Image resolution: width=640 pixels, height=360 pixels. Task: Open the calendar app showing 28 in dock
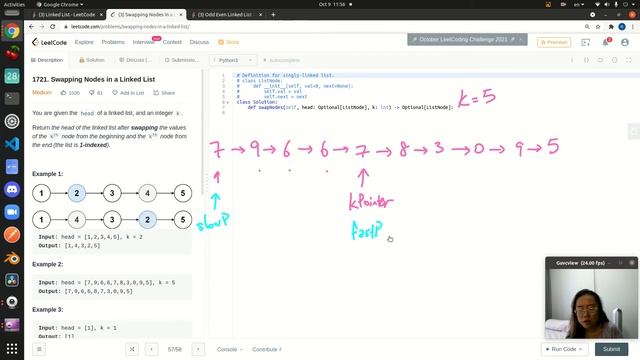coord(12,76)
